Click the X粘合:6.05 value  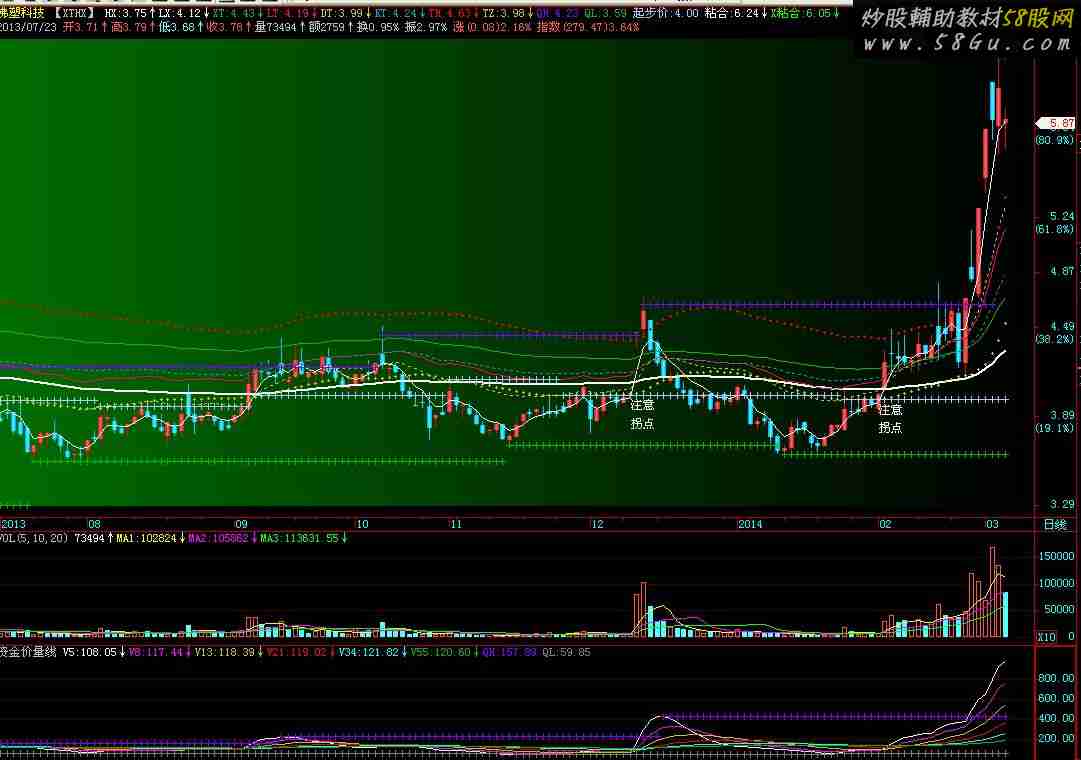click(800, 13)
